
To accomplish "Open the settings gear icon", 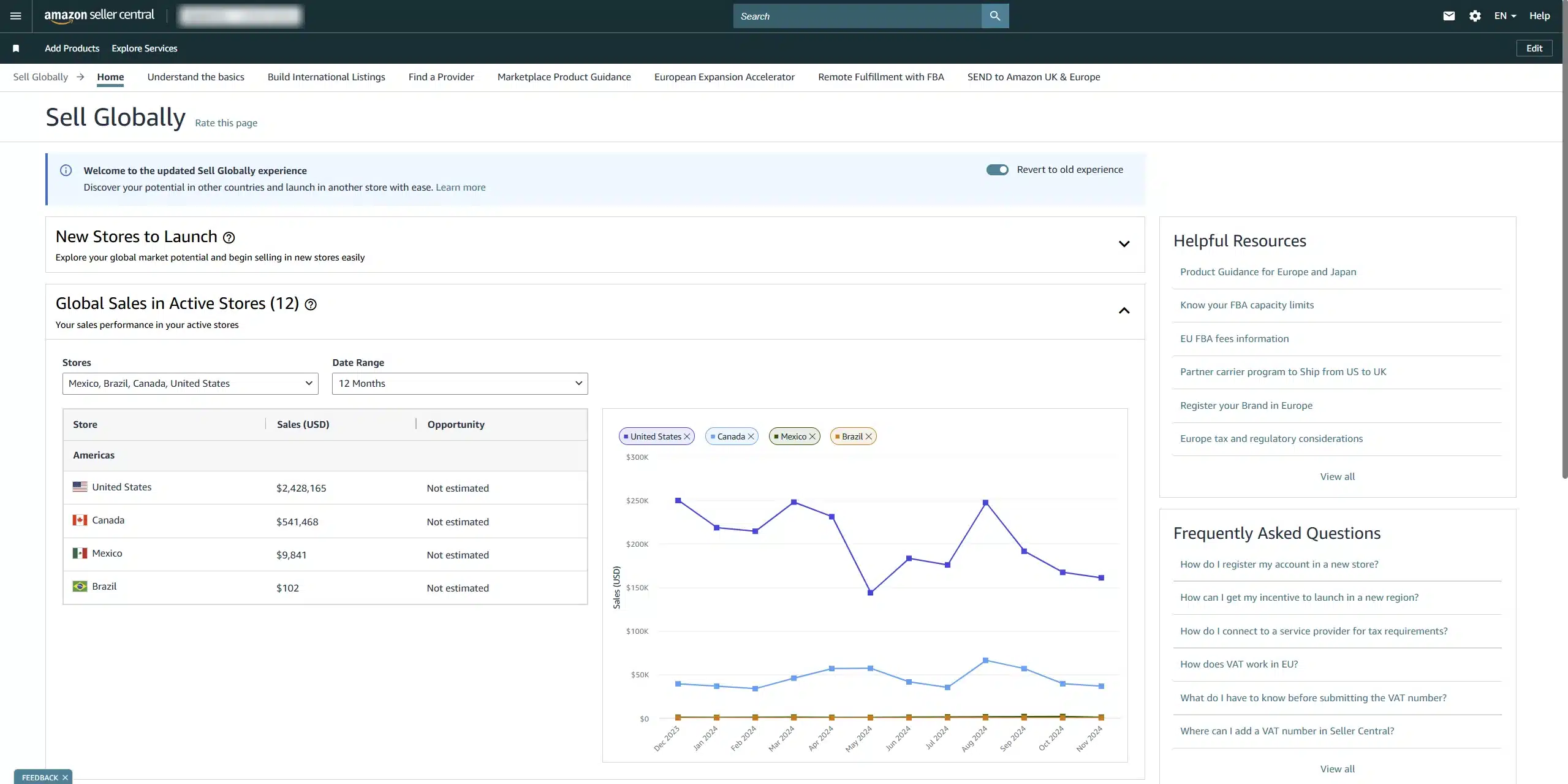I will [x=1475, y=16].
